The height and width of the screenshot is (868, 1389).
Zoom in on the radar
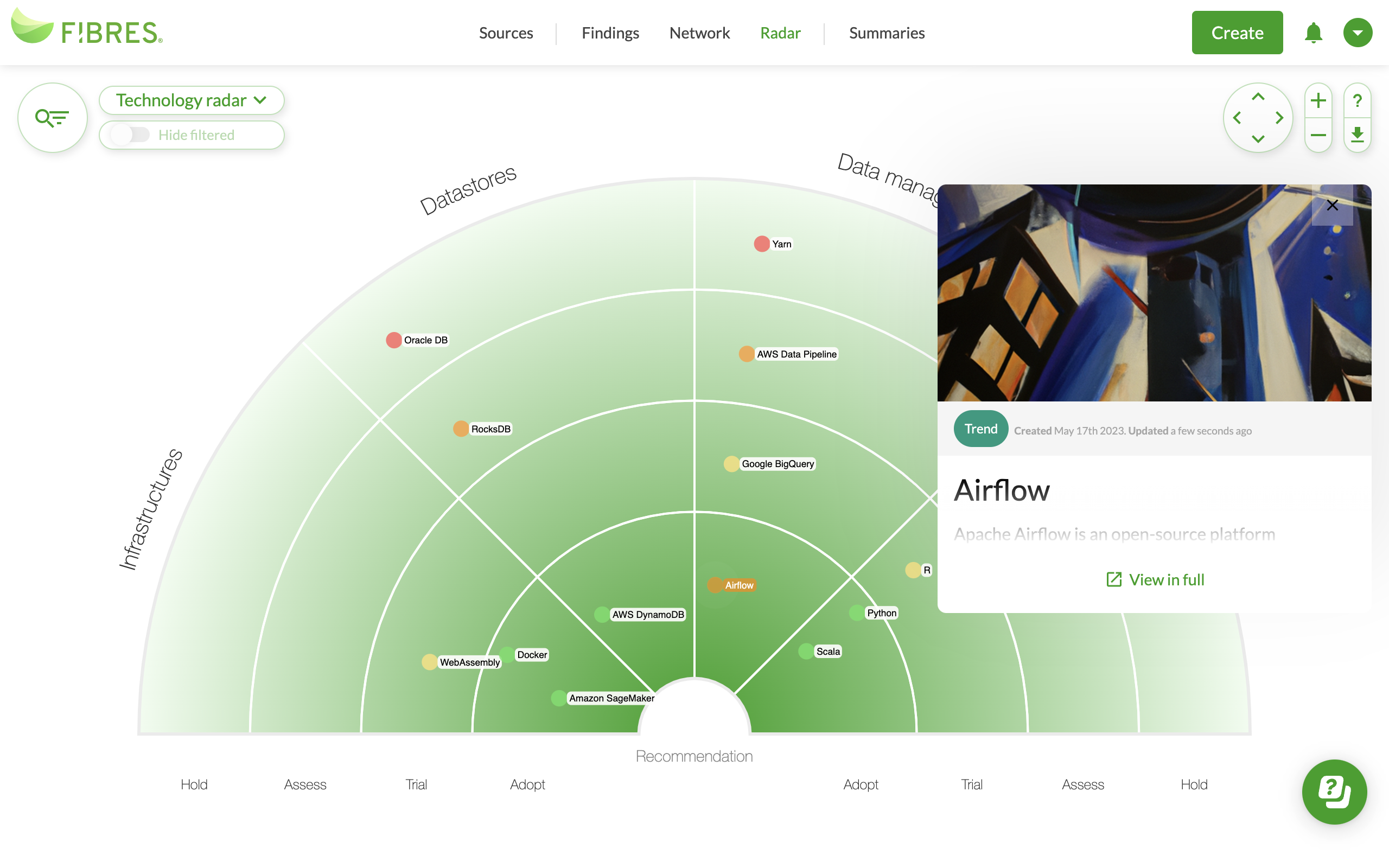pos(1318,100)
